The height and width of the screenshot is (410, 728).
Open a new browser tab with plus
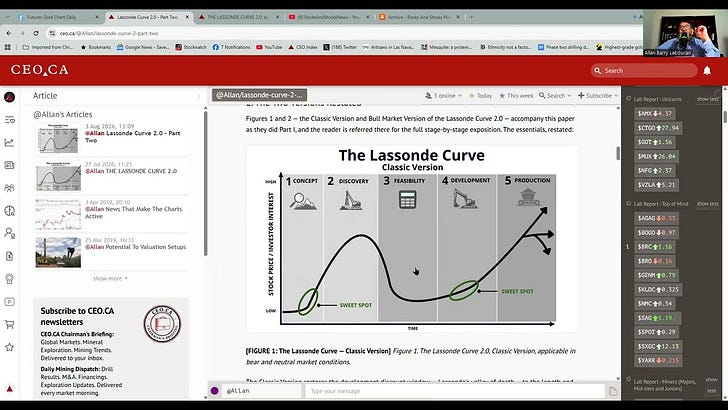[x=471, y=17]
